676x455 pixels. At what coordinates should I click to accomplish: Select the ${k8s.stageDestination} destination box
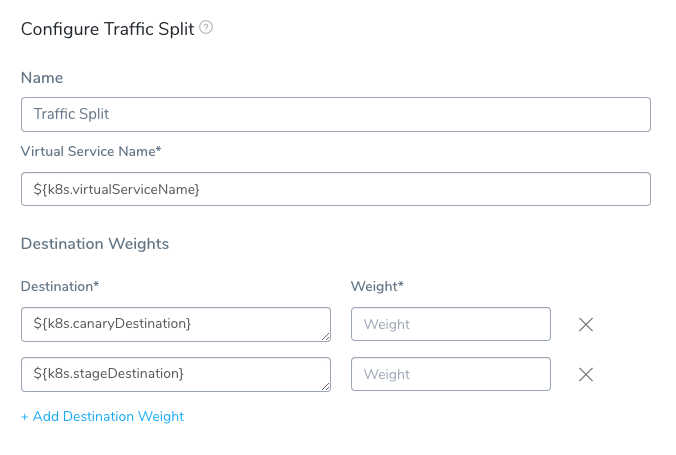[176, 374]
